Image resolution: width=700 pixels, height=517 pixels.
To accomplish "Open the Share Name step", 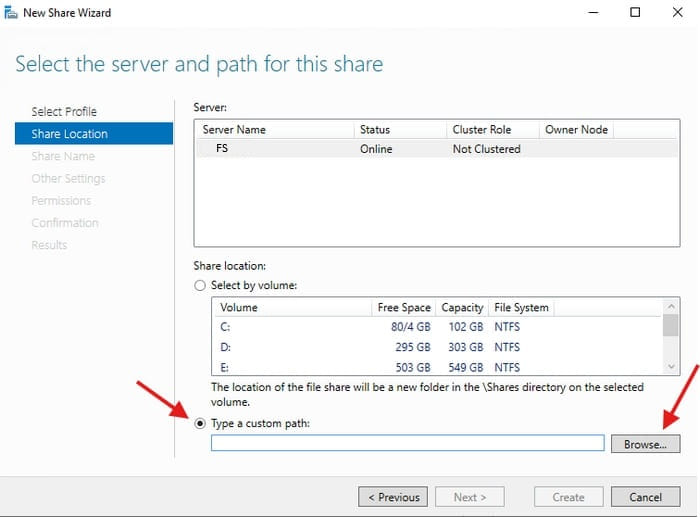I will pyautogui.click(x=63, y=156).
